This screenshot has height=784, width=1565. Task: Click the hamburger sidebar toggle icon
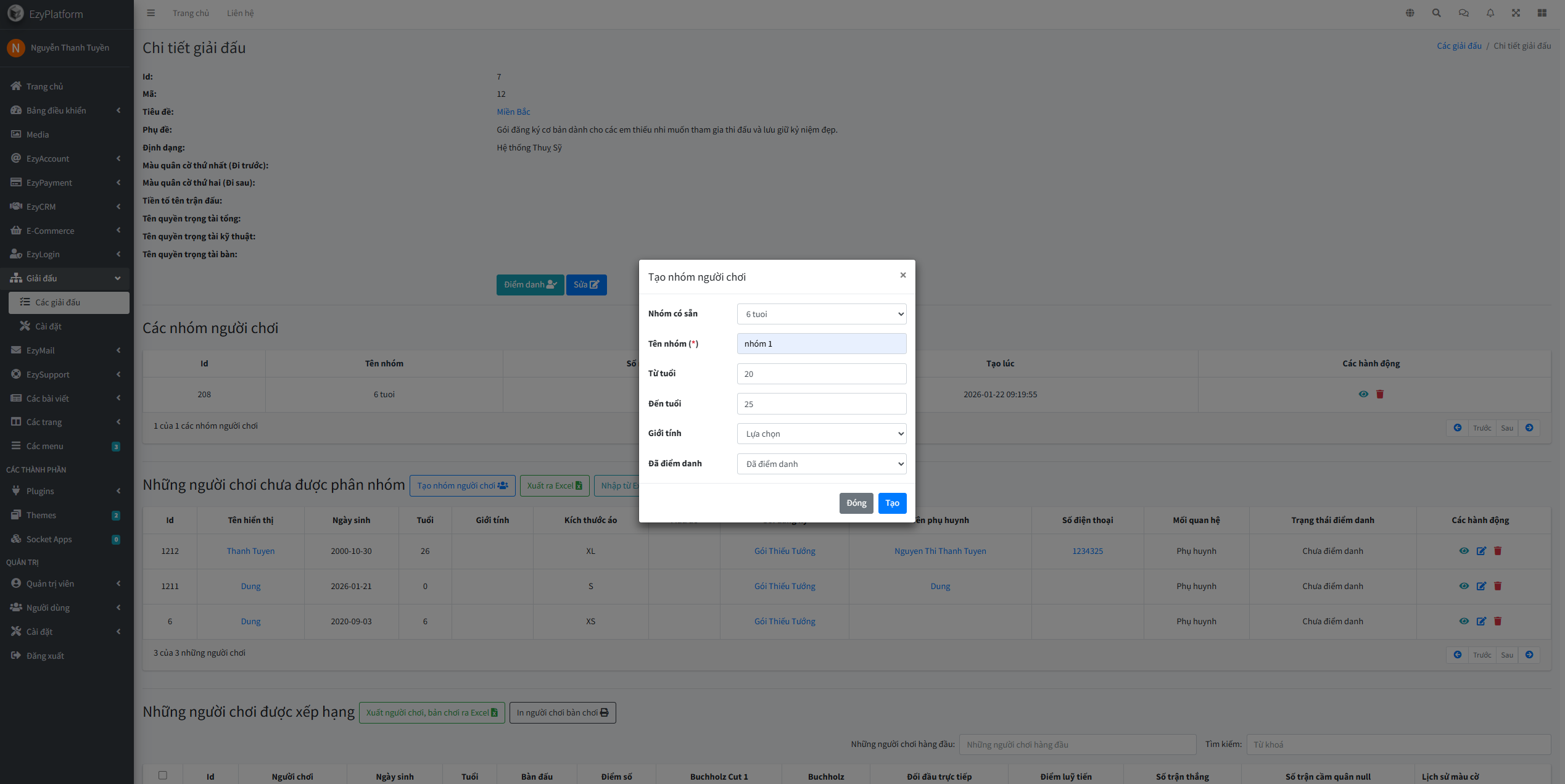click(x=151, y=13)
